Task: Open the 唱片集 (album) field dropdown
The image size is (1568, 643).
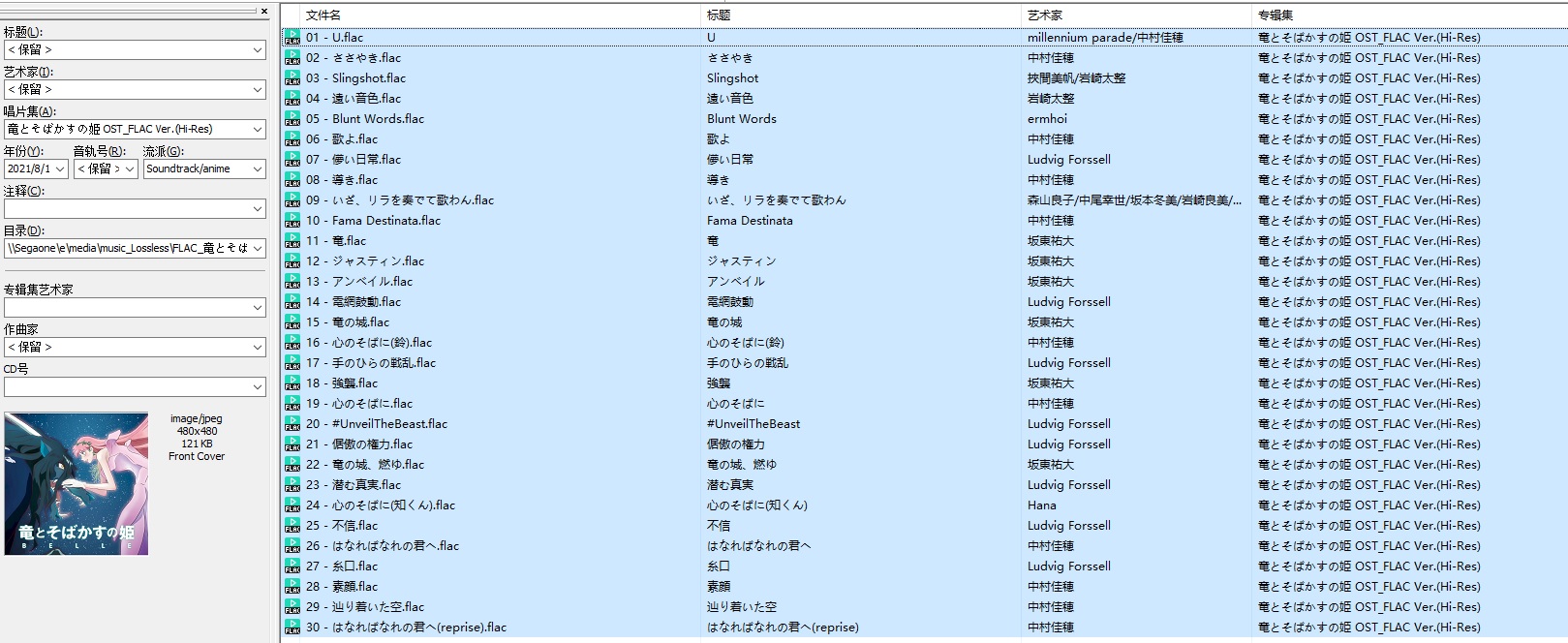Action: [258, 129]
